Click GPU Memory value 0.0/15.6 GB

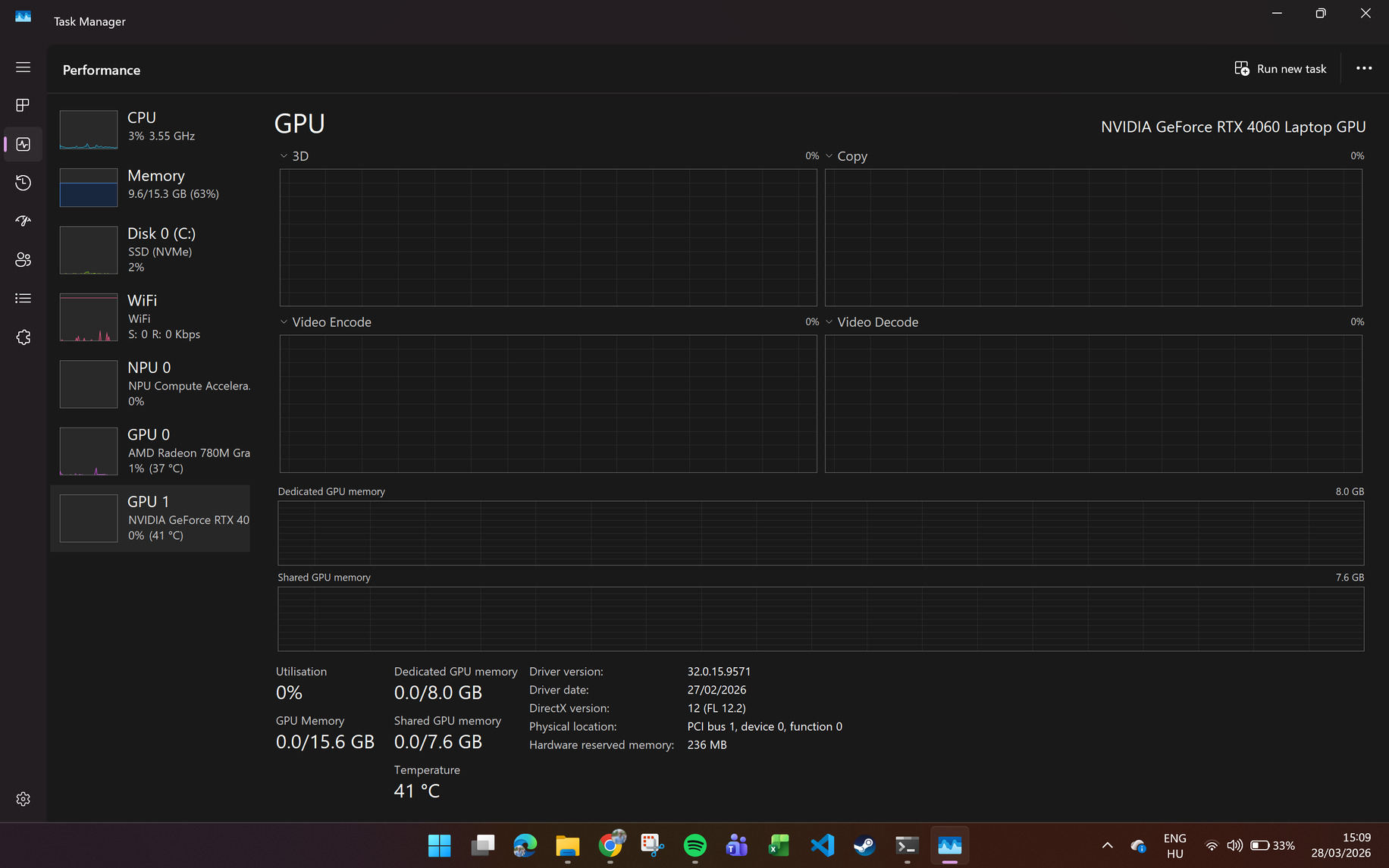[325, 742]
